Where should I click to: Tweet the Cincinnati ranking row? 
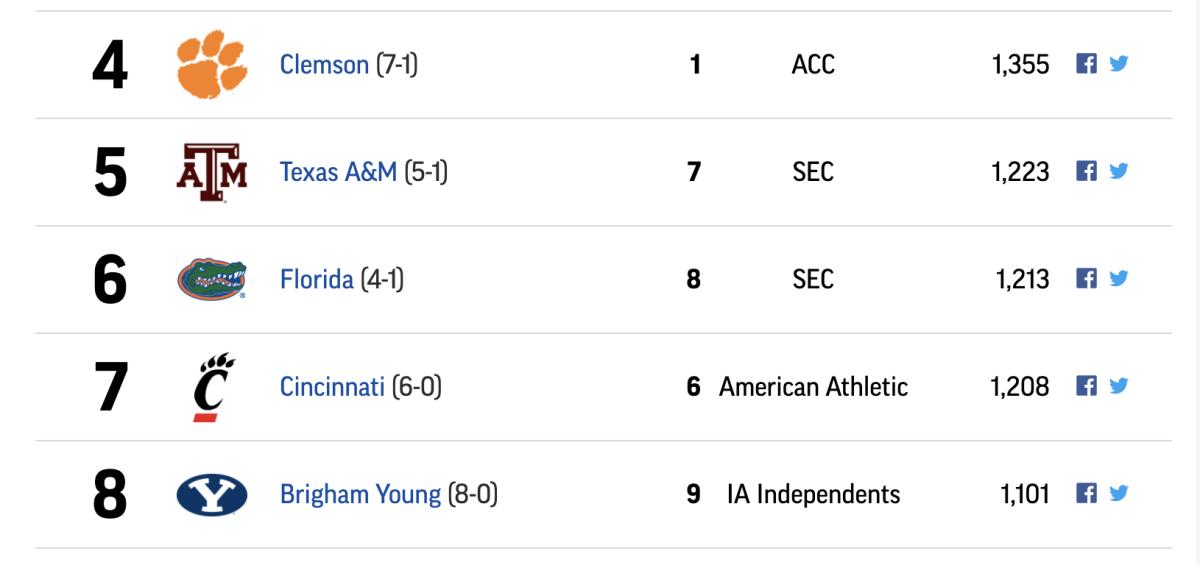coord(1118,386)
